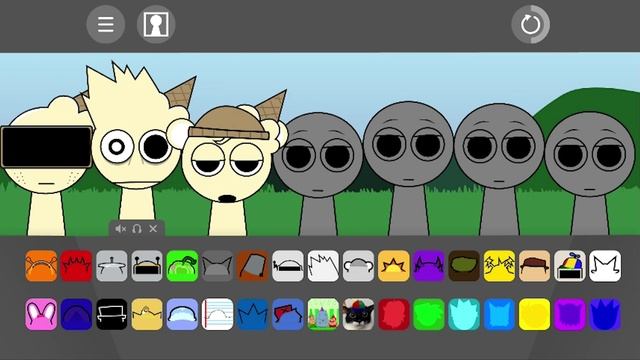This screenshot has height=360, width=640.
Task: Choose the blue spiky crown icon
Action: point(253,314)
